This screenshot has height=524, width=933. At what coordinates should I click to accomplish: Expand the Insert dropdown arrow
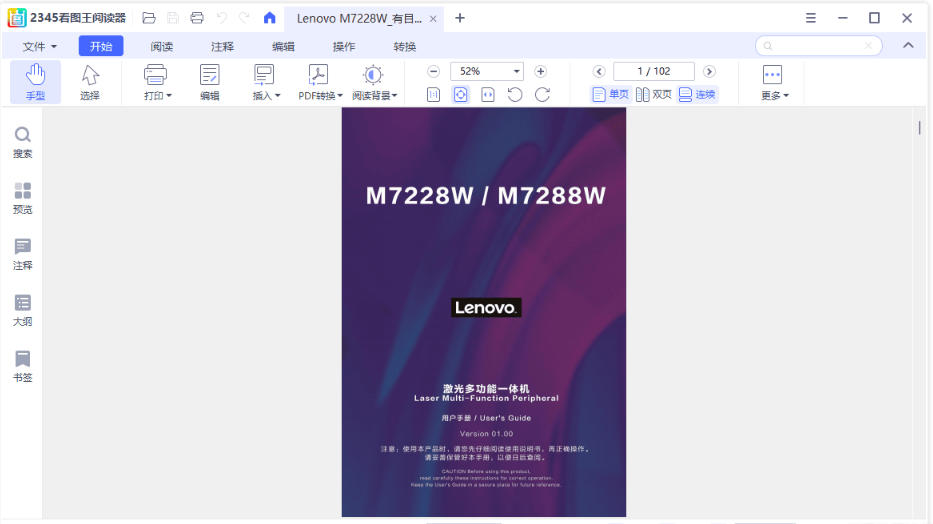[x=277, y=96]
